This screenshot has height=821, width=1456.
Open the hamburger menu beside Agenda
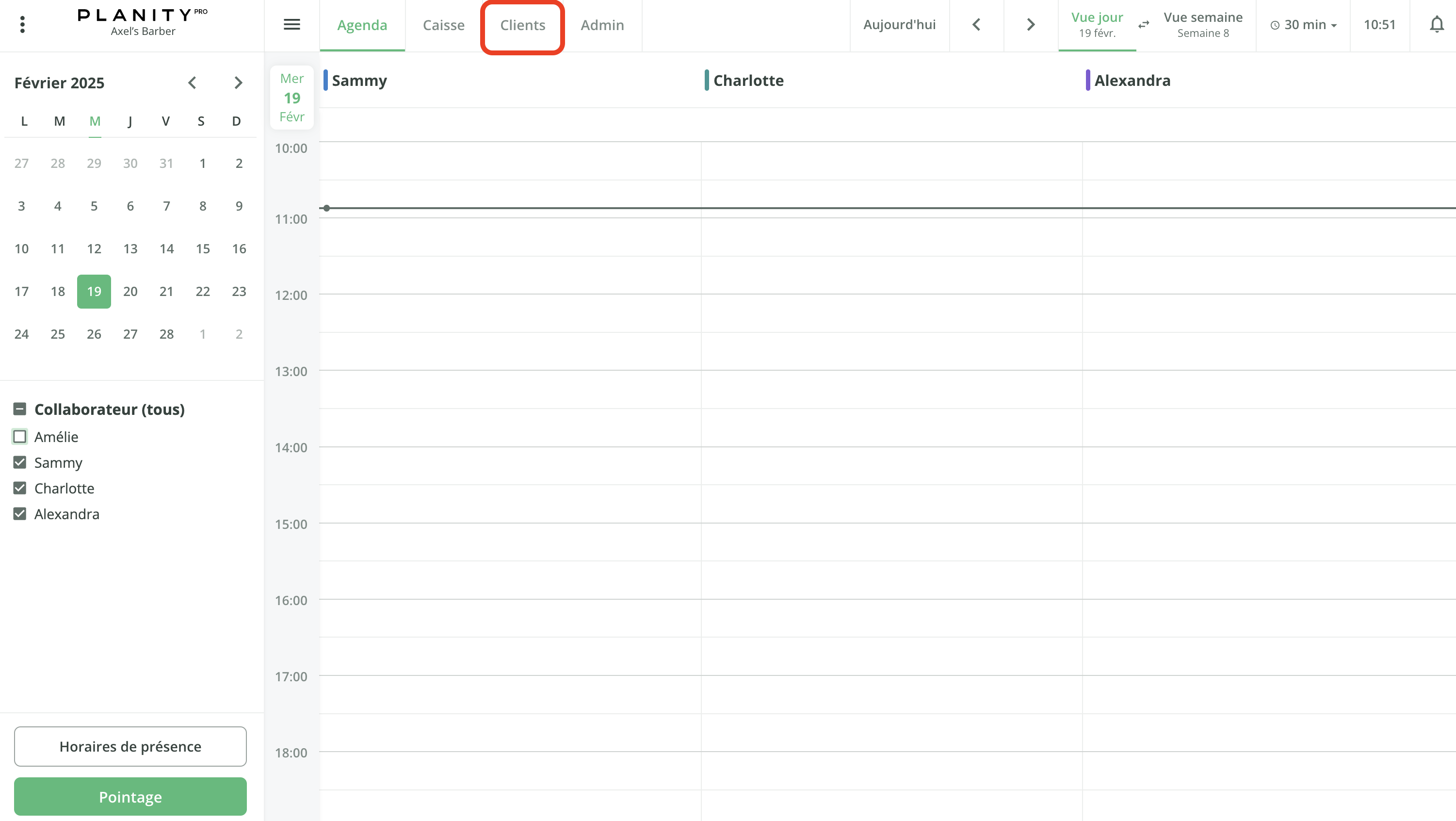pyautogui.click(x=291, y=25)
